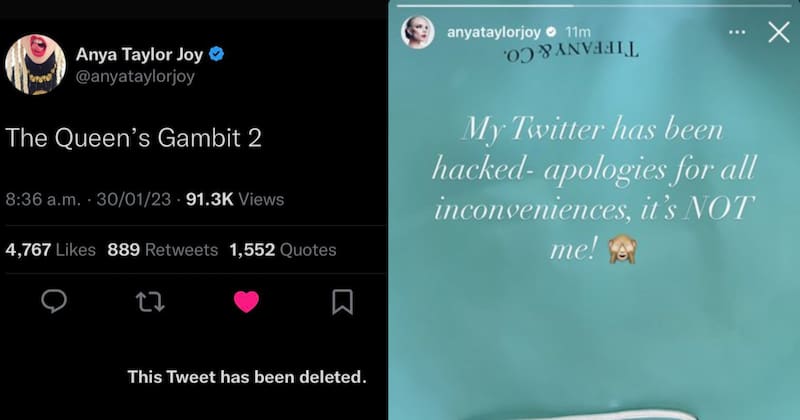Click the retweet arrows icon

click(x=150, y=301)
